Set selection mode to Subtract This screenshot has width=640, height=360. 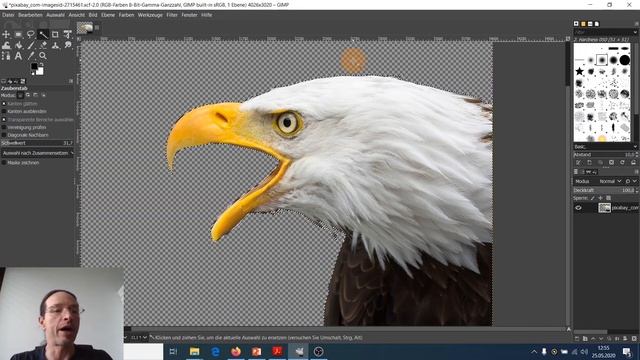pos(36,95)
